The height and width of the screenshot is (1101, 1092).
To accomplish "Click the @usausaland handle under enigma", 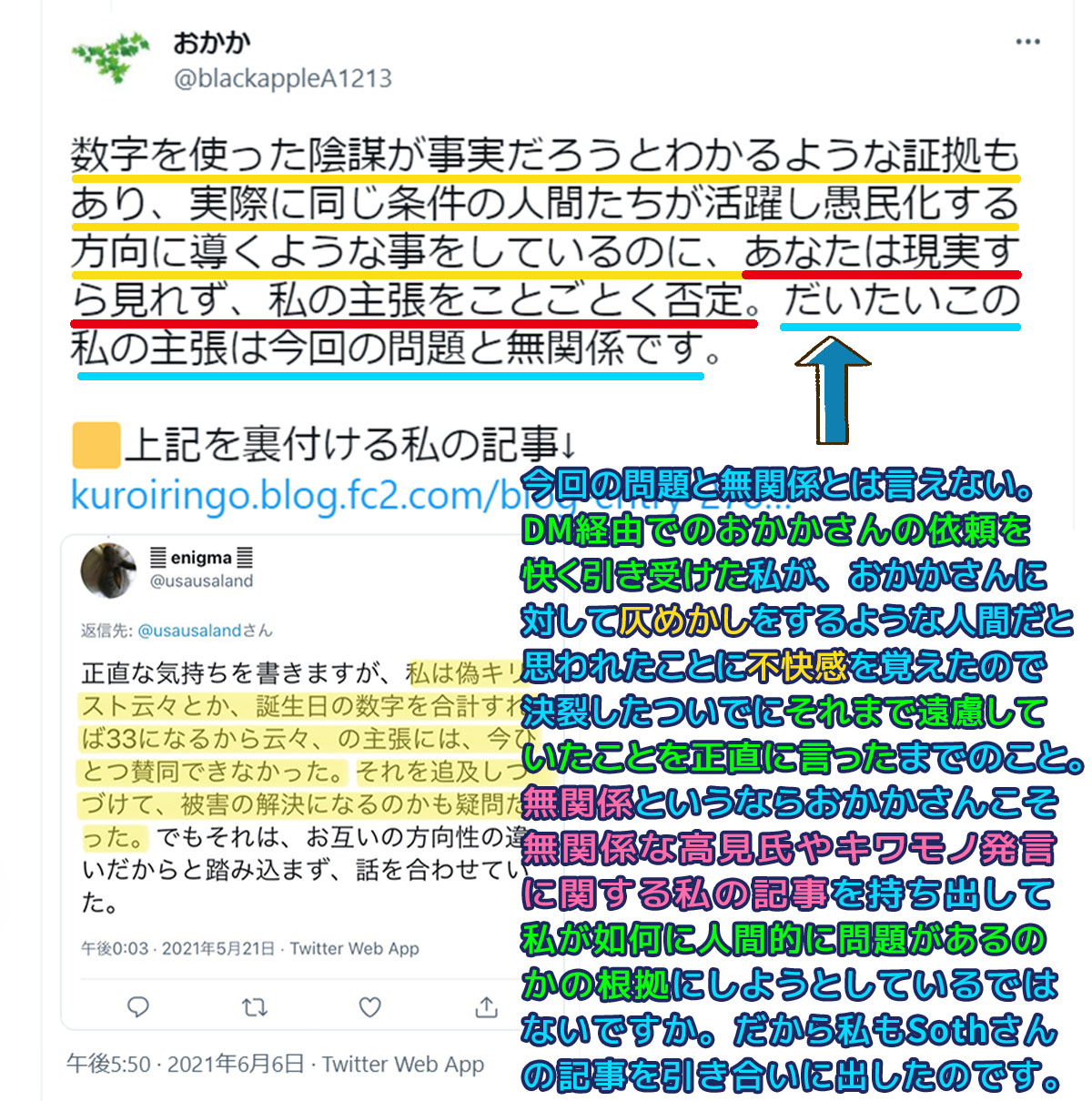I will (x=201, y=581).
